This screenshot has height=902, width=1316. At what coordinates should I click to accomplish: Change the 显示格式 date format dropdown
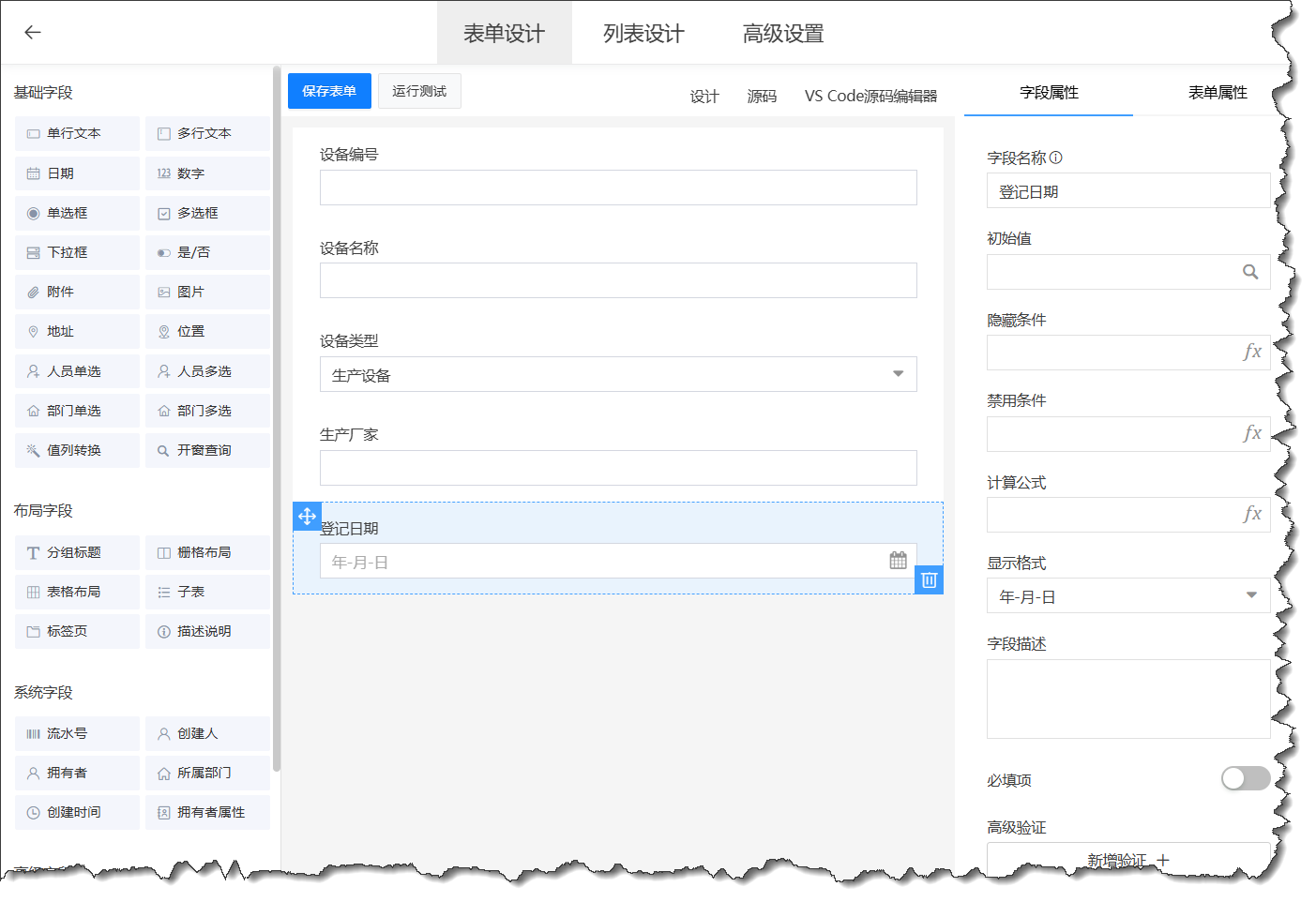click(x=1250, y=595)
